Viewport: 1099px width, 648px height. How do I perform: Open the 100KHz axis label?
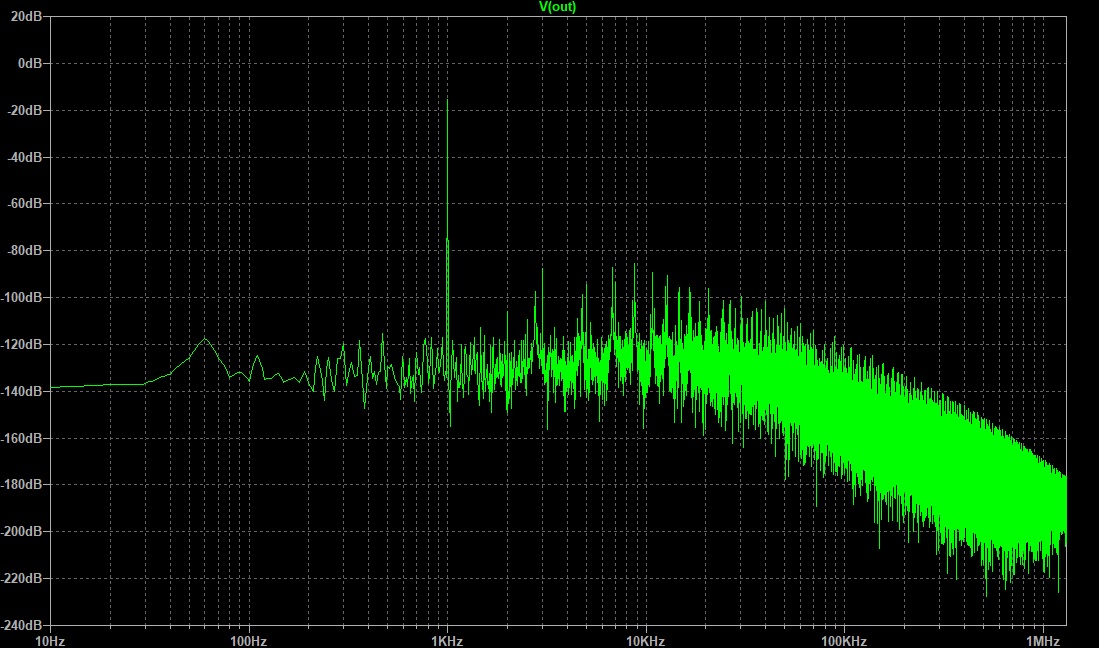(844, 639)
